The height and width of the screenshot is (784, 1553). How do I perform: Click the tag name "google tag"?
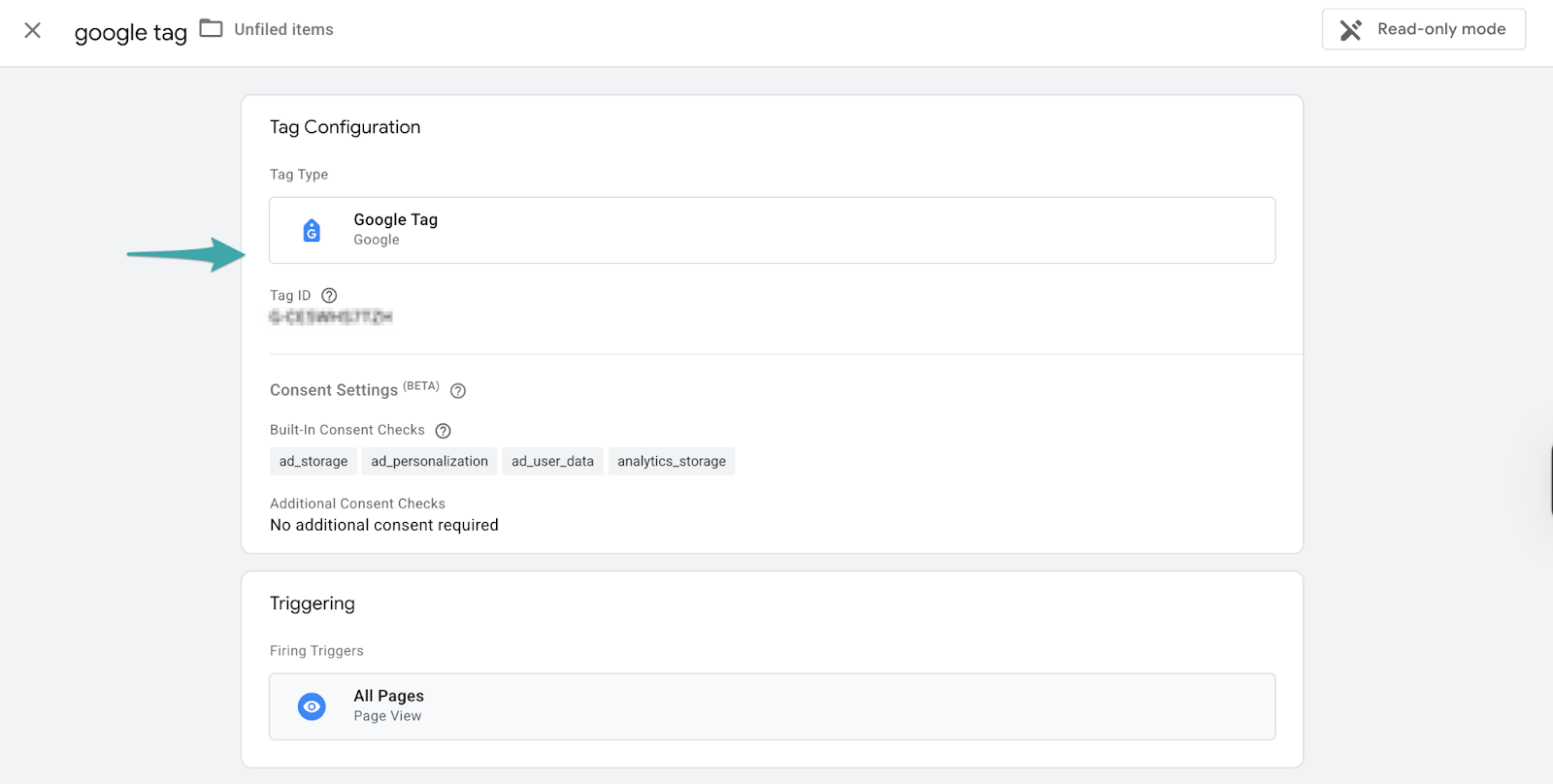click(x=130, y=32)
